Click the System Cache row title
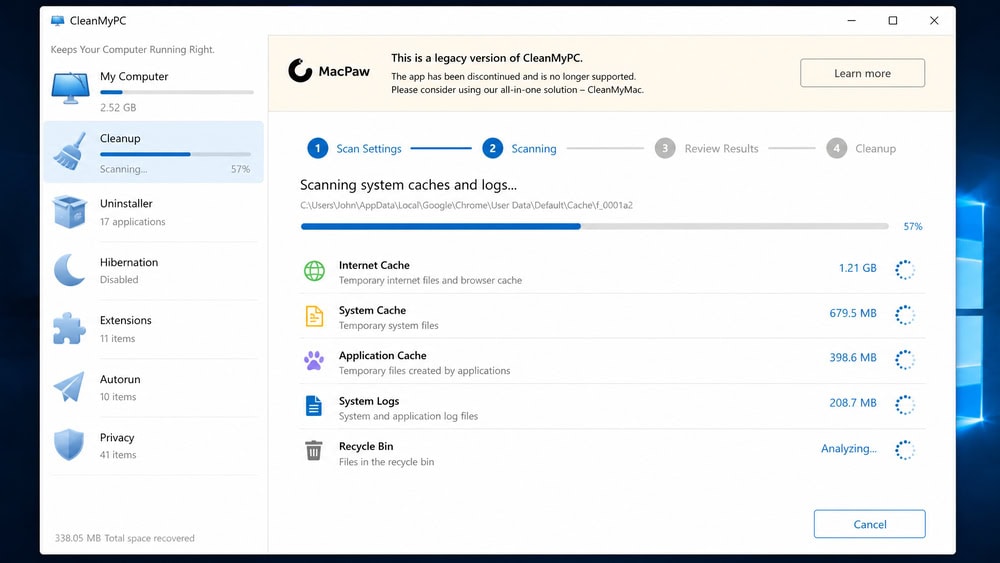The height and width of the screenshot is (563, 1000). point(372,311)
